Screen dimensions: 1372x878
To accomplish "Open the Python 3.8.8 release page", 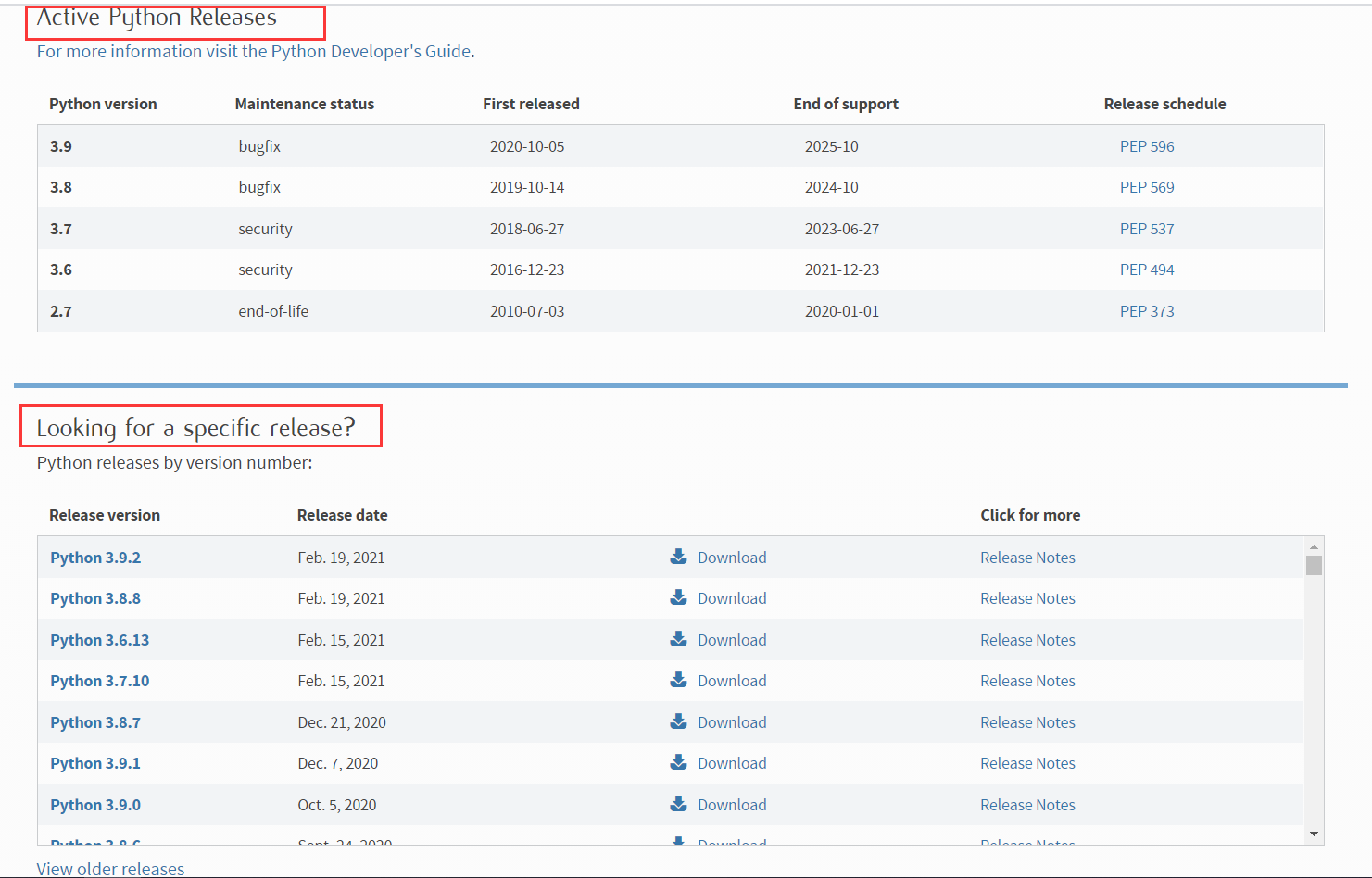I will point(95,598).
